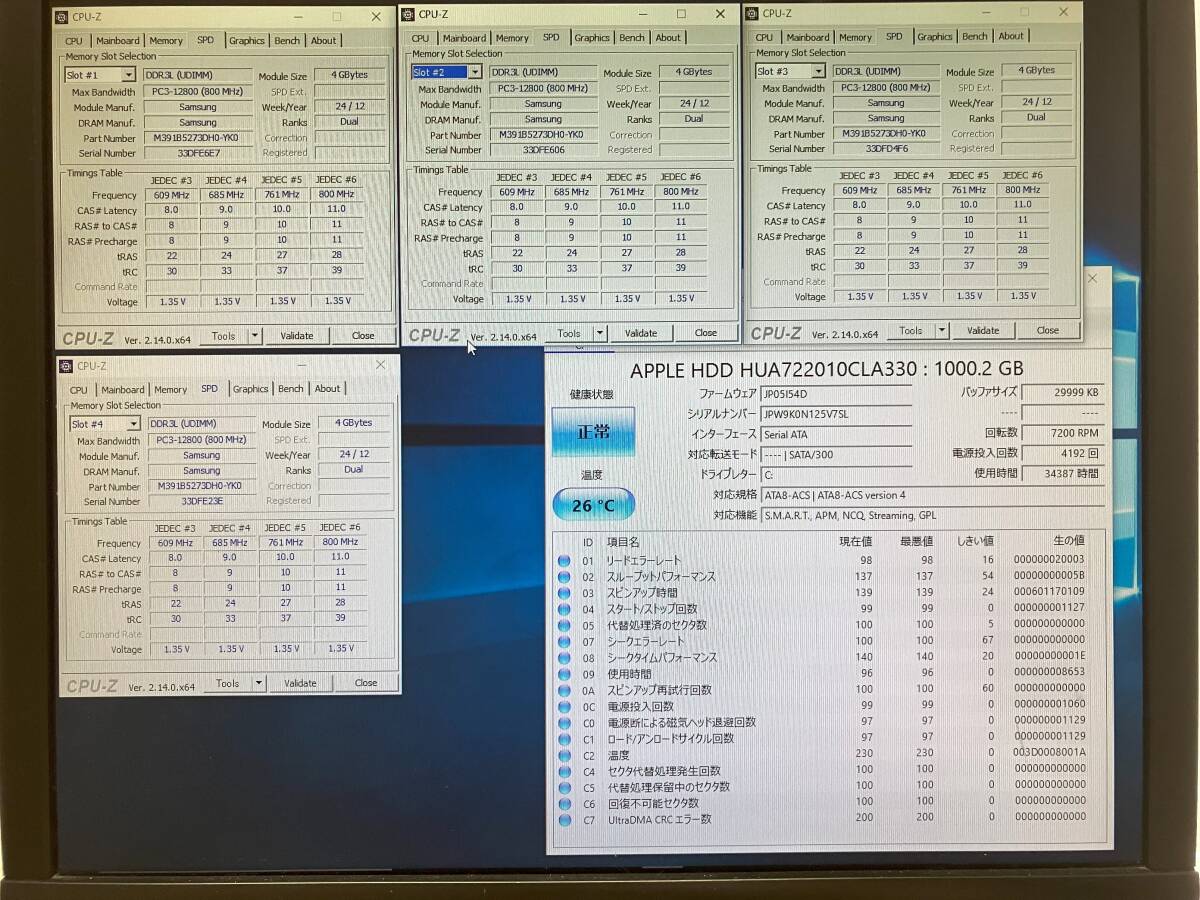The width and height of the screenshot is (1200, 900).
Task: Open Mainboard tab in Slot #4 window
Action: click(x=122, y=390)
